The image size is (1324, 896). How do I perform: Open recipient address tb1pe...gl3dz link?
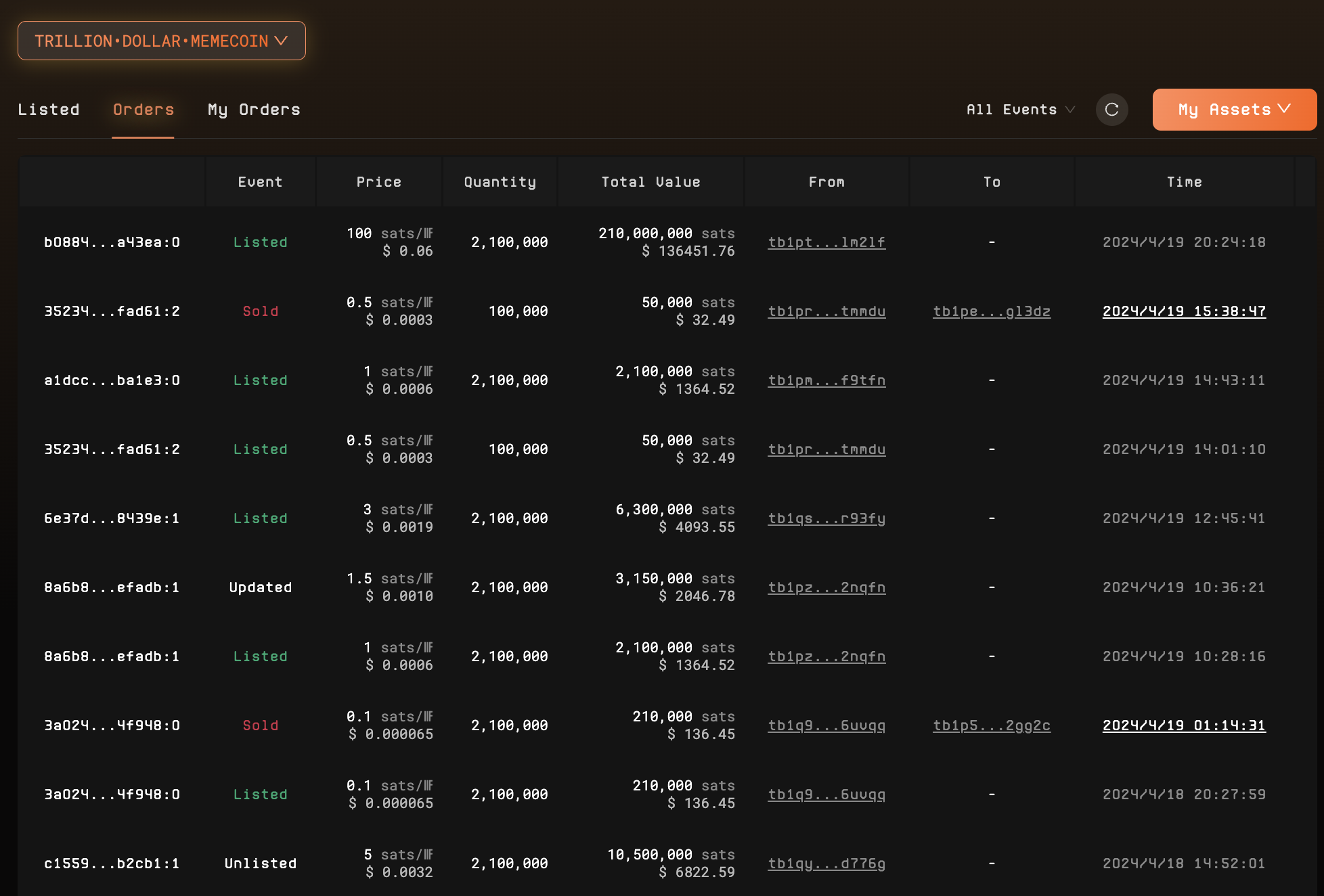tap(992, 311)
